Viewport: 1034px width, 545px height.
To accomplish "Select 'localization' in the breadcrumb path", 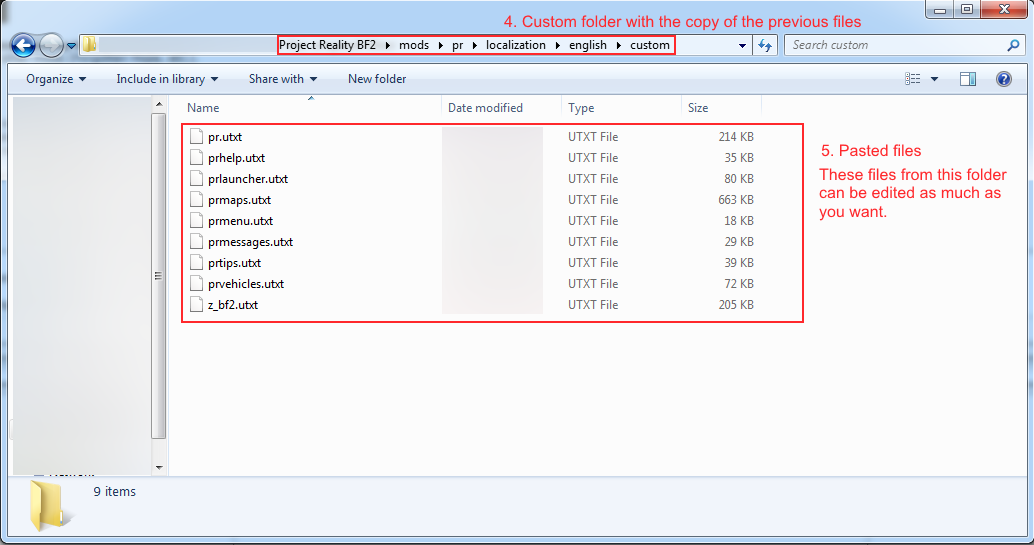I will pyautogui.click(x=516, y=45).
